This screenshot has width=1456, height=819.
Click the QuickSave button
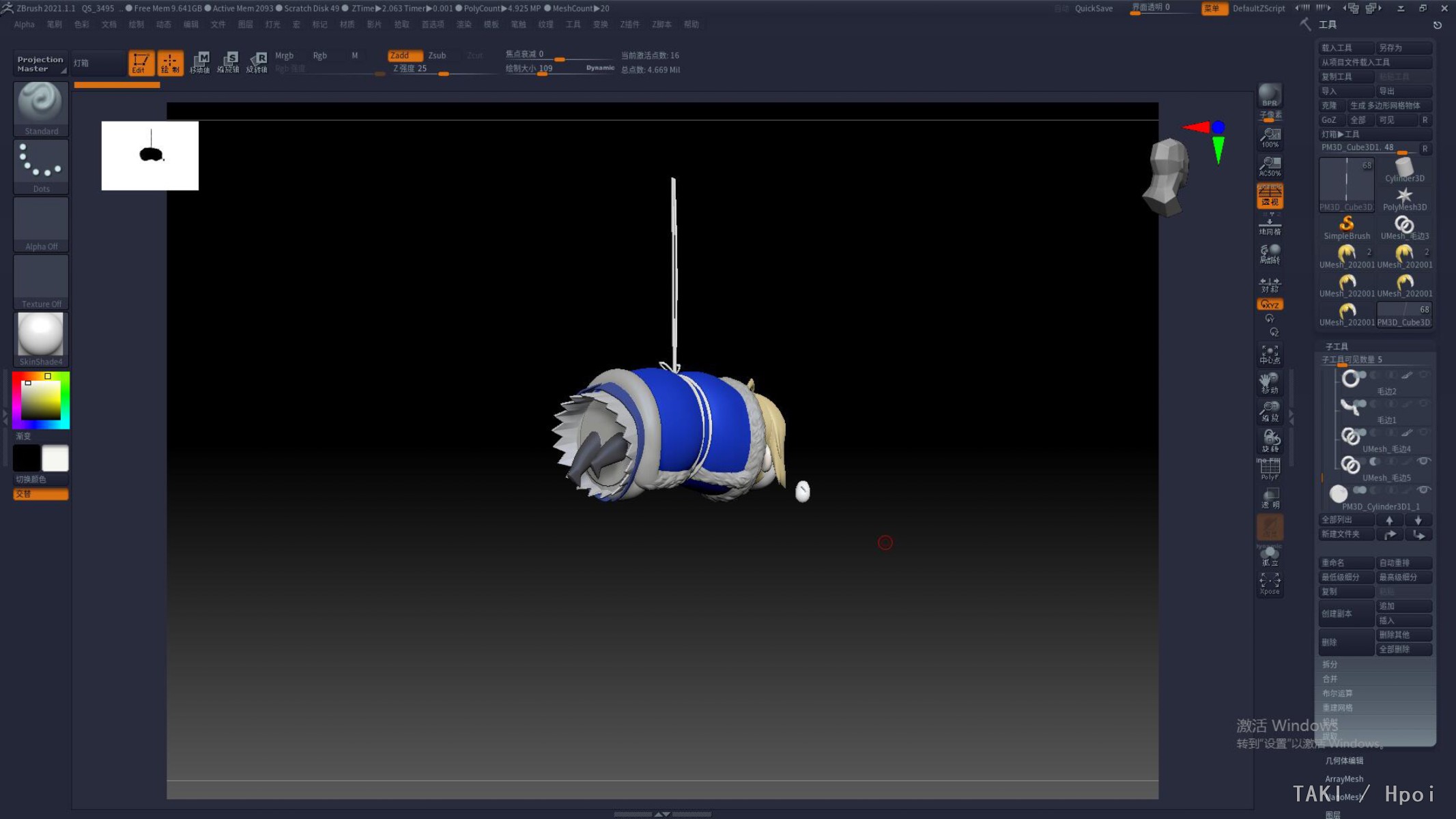tap(1094, 8)
